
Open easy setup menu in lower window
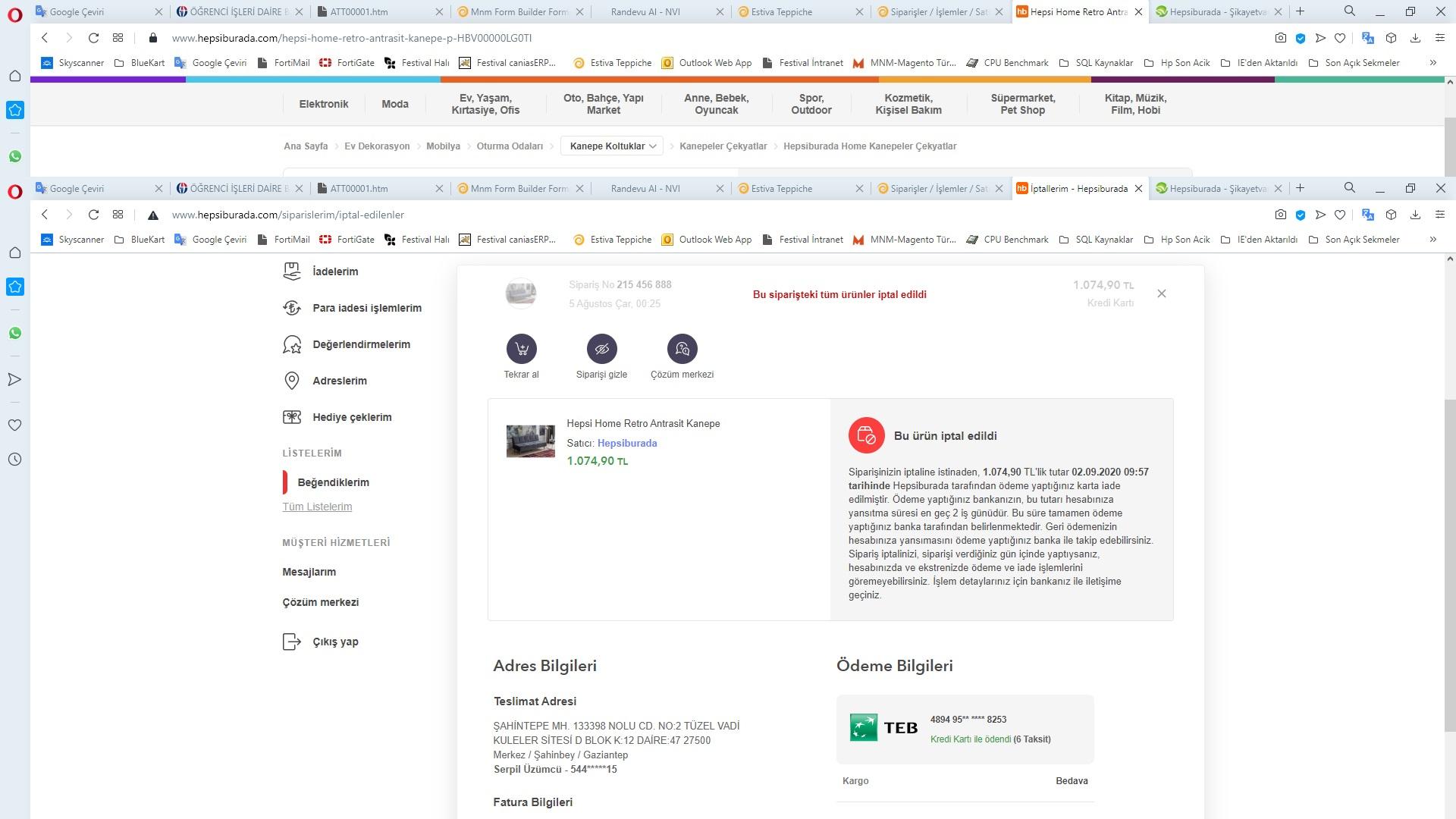pyautogui.click(x=1440, y=215)
